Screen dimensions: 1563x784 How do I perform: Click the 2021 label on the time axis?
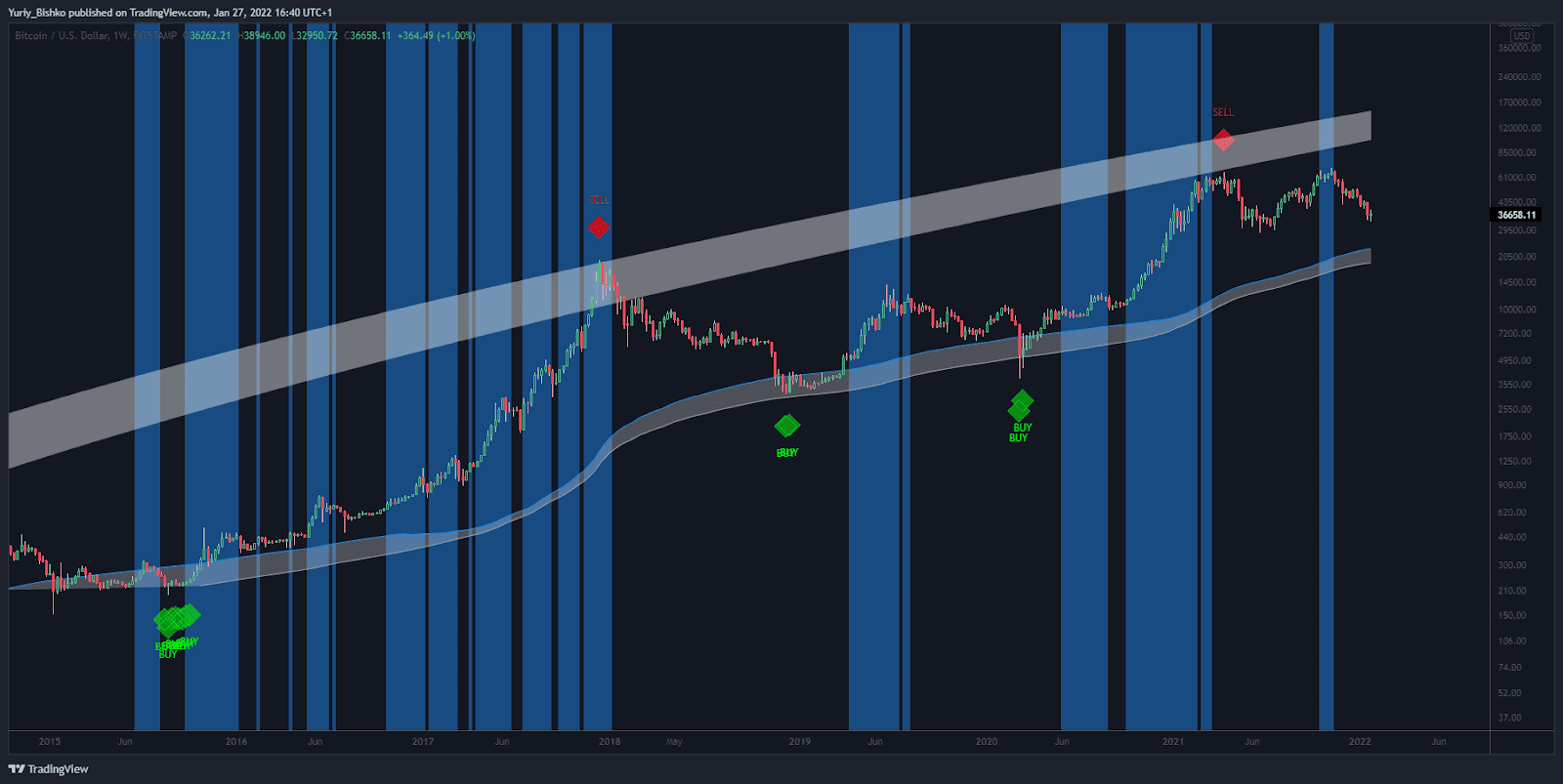1173,742
